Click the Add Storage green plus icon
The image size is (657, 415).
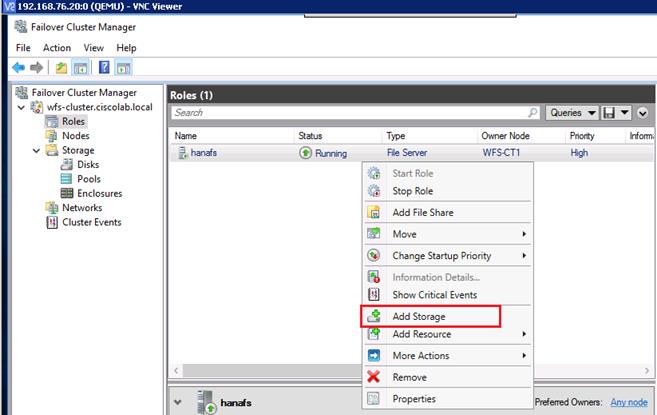click(373, 316)
